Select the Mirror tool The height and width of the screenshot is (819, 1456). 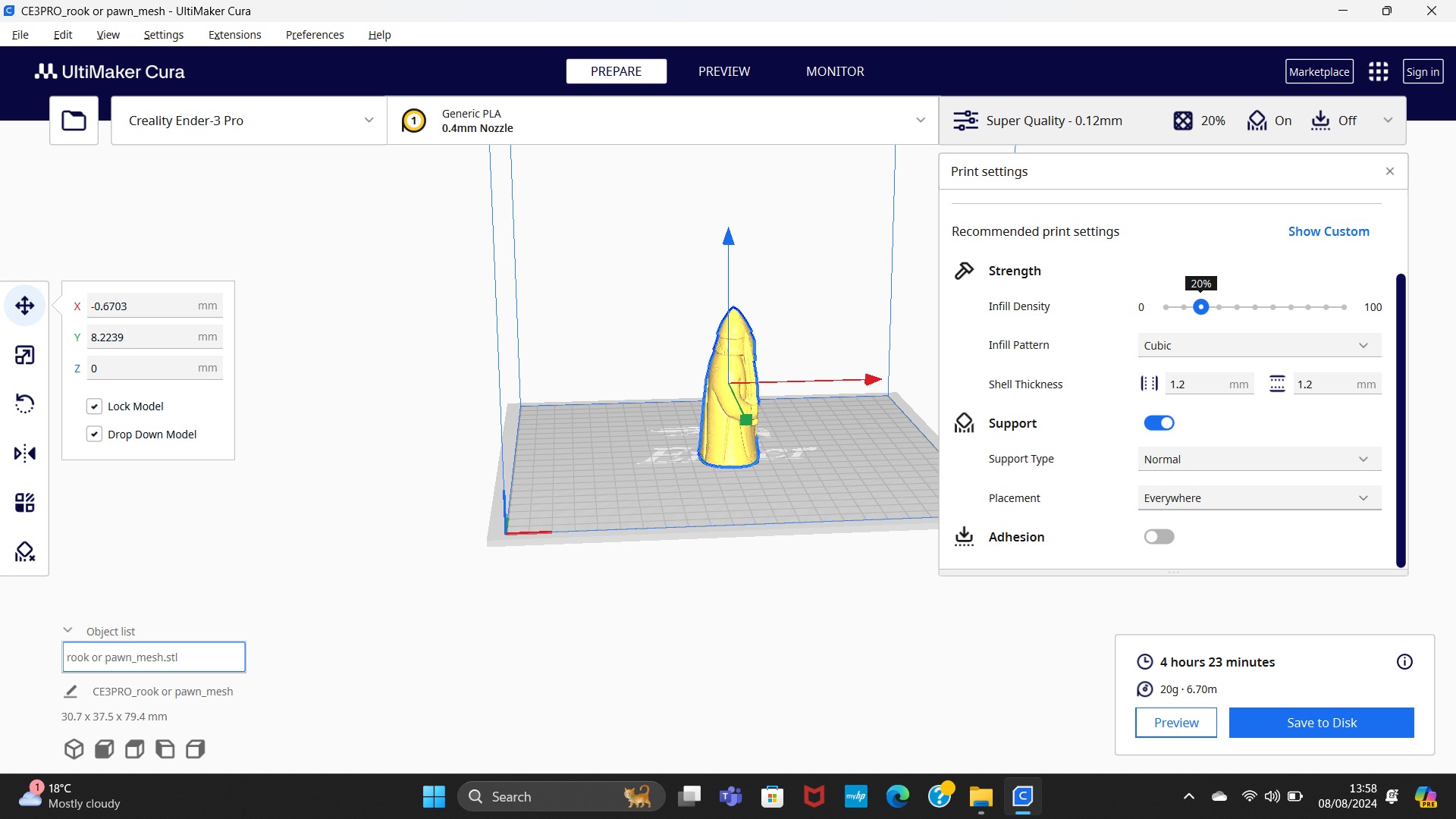pyautogui.click(x=24, y=453)
